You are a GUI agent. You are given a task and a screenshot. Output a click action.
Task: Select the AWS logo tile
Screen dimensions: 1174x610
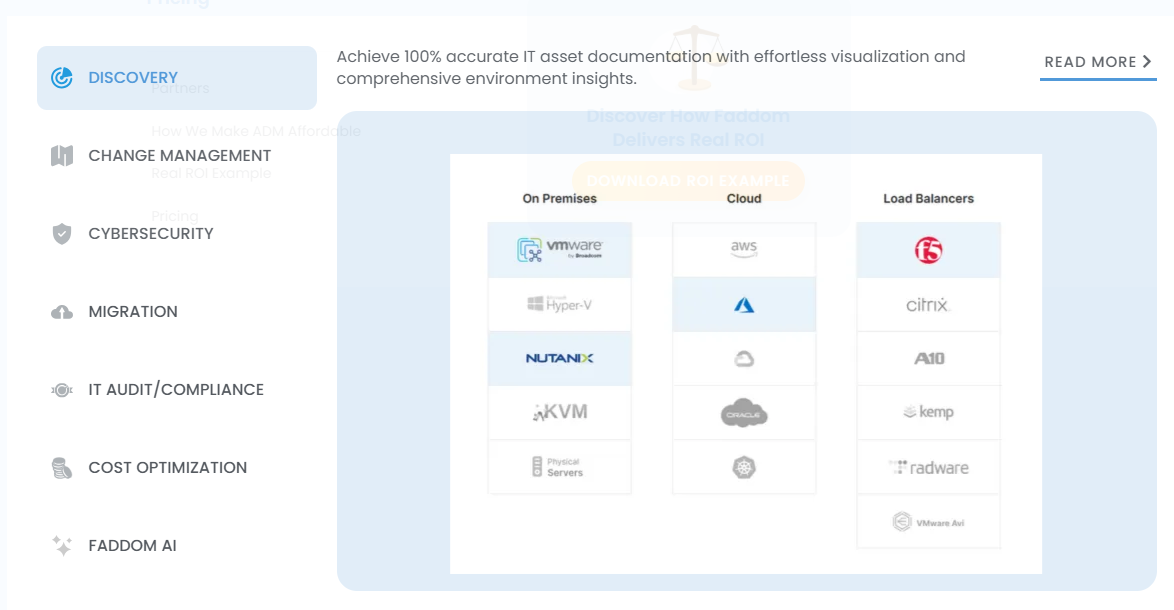(743, 250)
